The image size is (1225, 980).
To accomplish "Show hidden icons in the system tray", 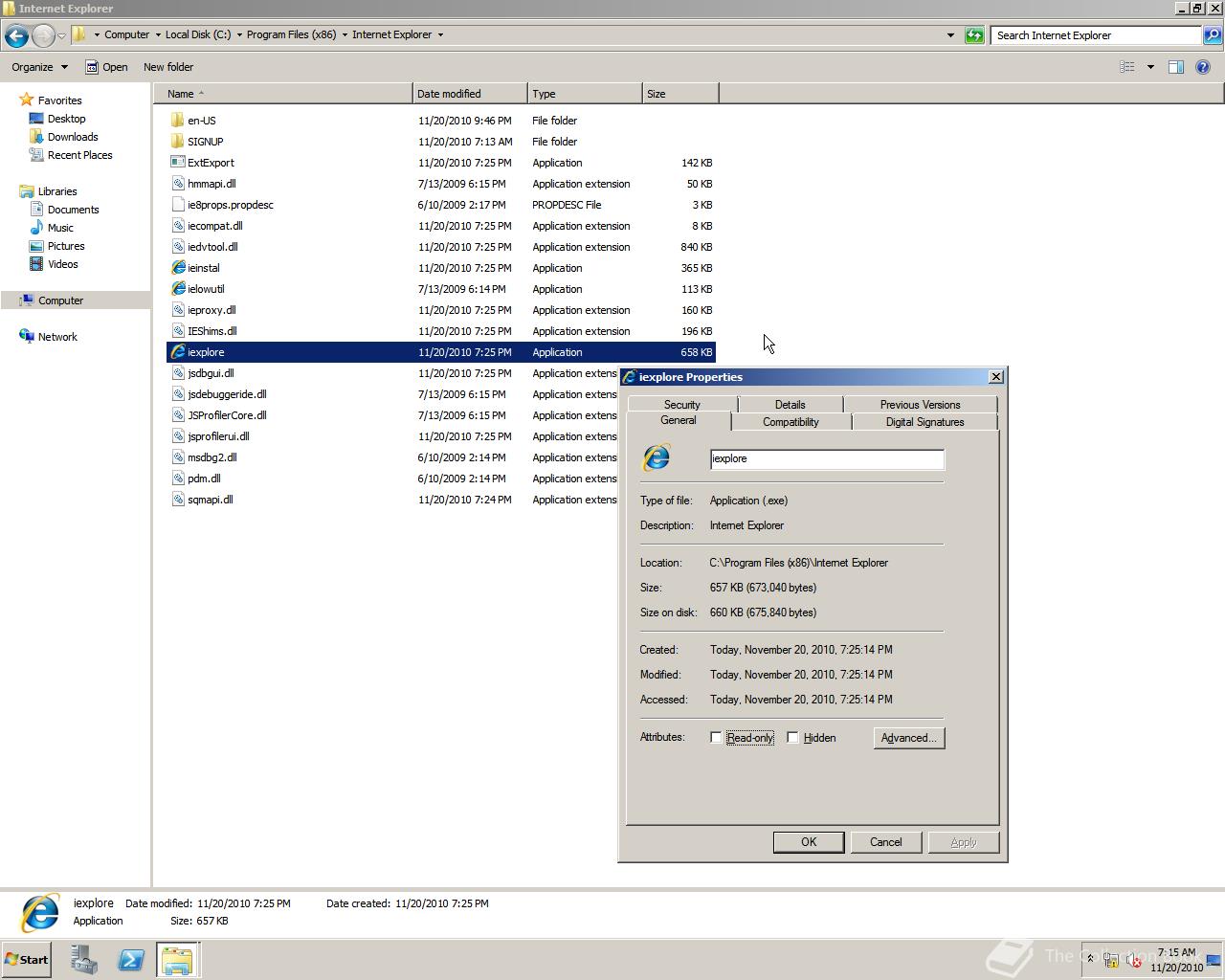I will coord(1090,959).
